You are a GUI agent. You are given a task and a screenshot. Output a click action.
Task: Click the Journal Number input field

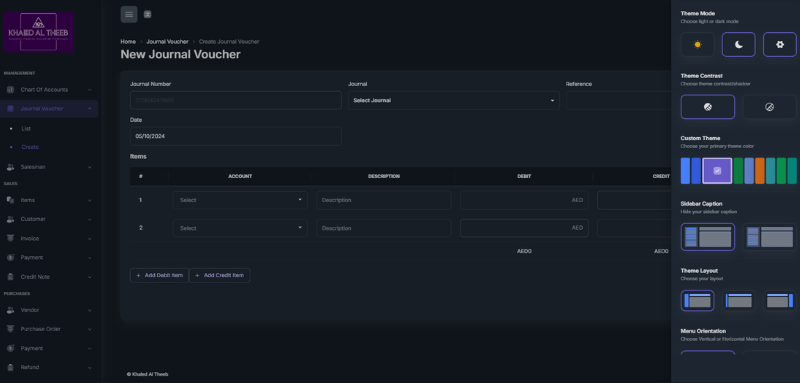click(x=236, y=100)
